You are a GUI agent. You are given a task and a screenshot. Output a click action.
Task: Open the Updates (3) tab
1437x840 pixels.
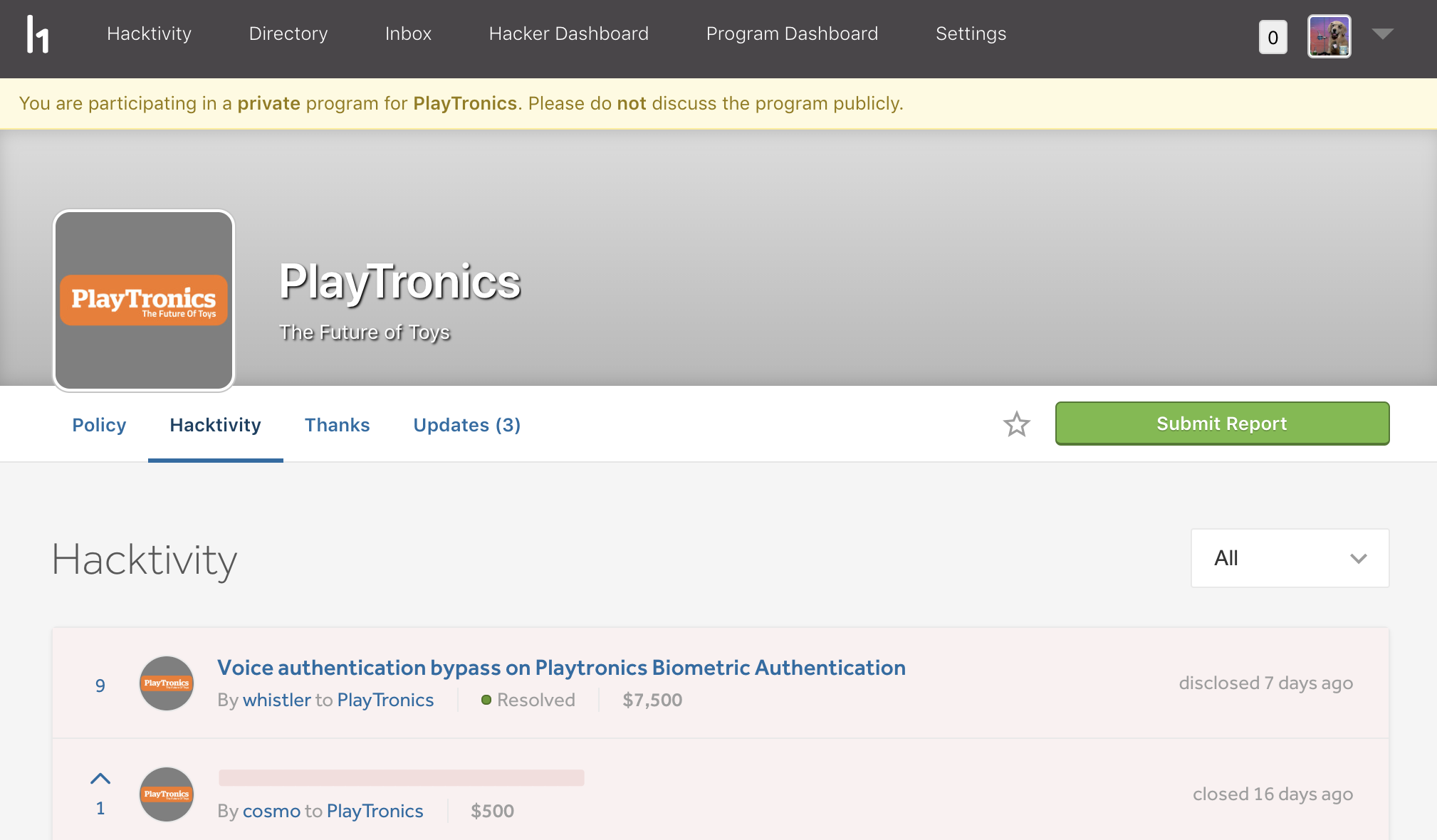coord(466,425)
